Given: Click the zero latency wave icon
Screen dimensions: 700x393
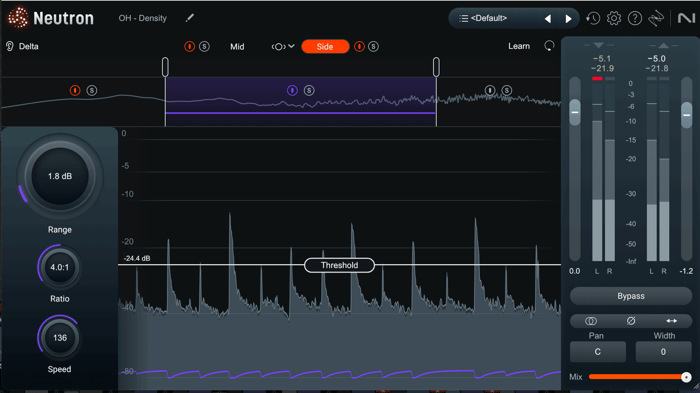Looking at the screenshot, I should click(656, 18).
